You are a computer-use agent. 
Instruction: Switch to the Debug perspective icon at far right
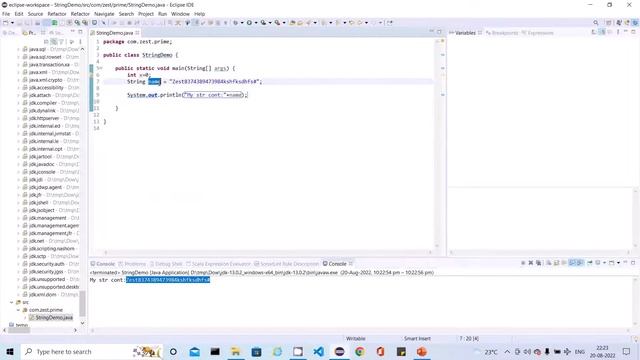[x=635, y=23]
